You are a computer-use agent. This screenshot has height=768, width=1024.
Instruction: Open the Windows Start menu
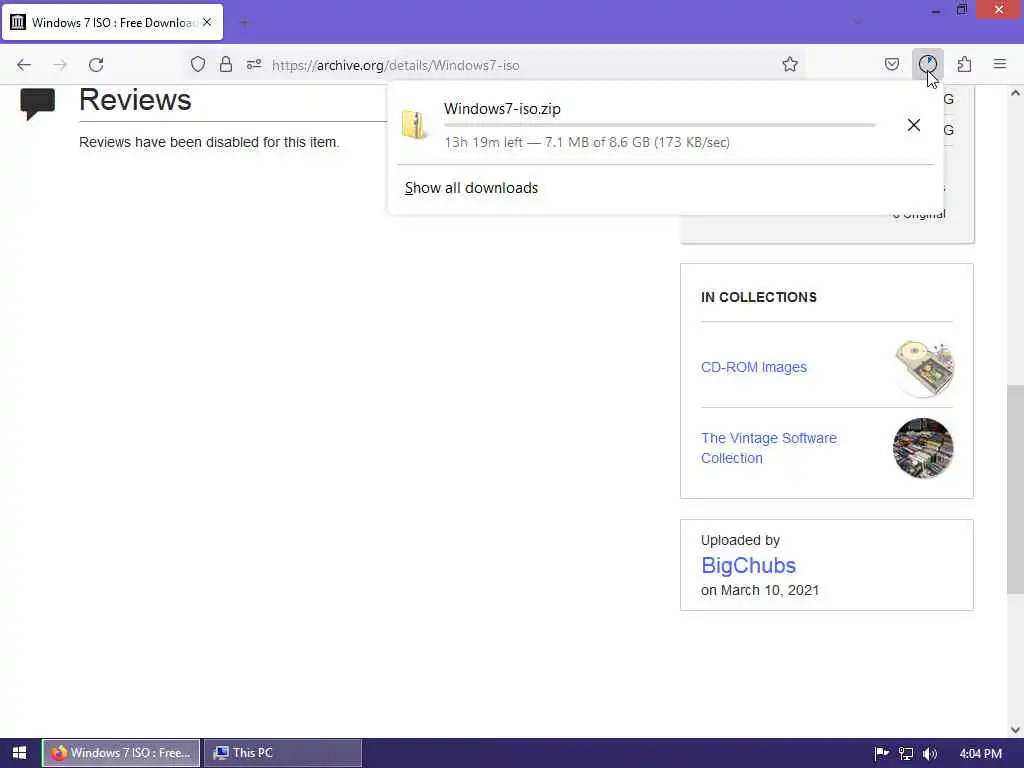click(x=19, y=753)
